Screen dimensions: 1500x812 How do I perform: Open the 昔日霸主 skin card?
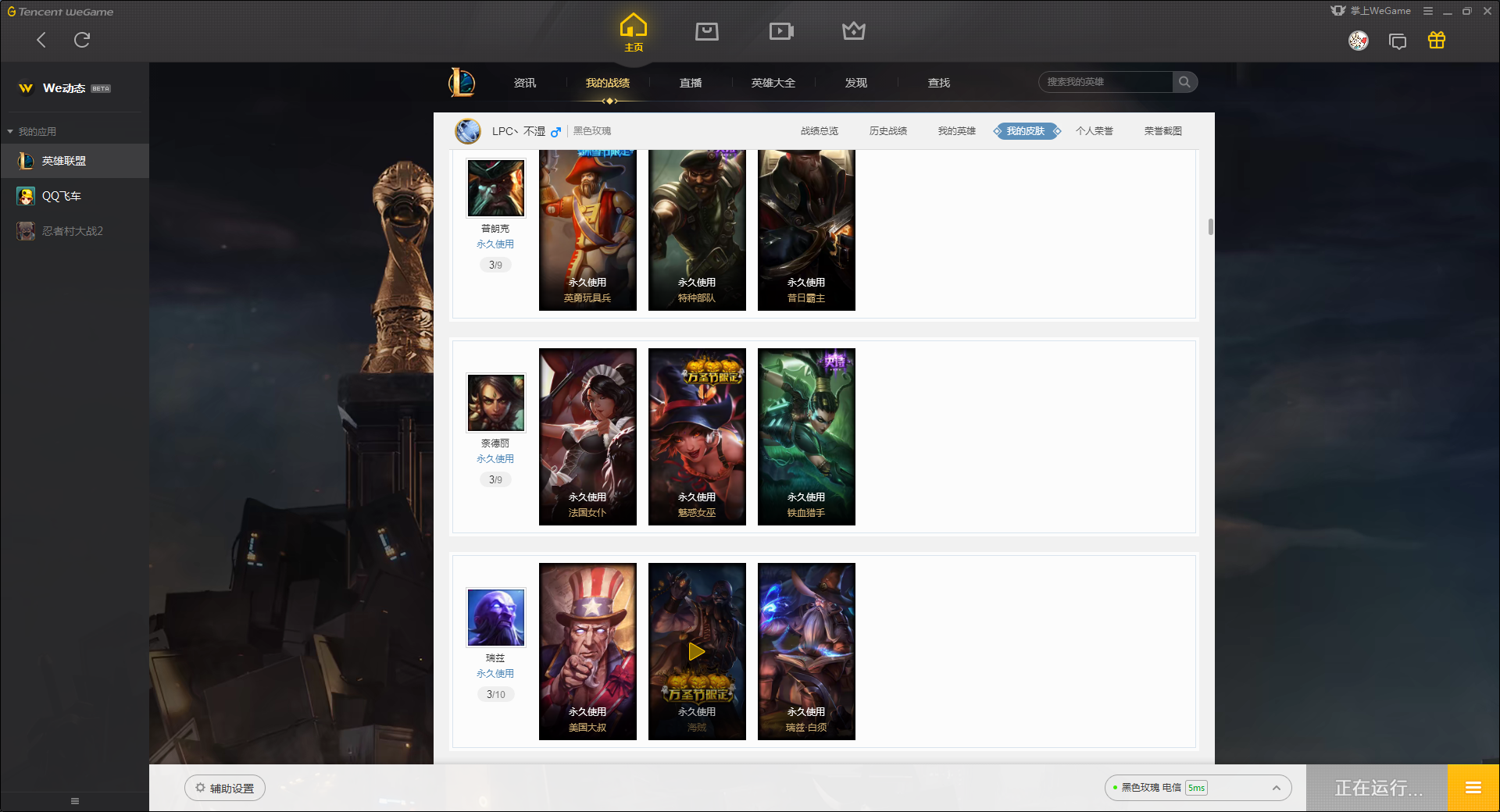pyautogui.click(x=806, y=230)
